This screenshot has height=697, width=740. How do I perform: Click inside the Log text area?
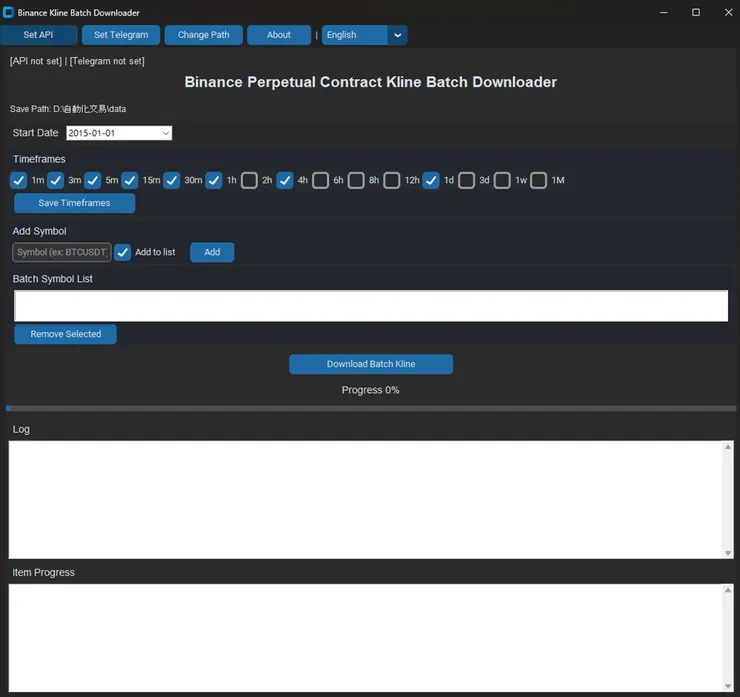[366, 500]
